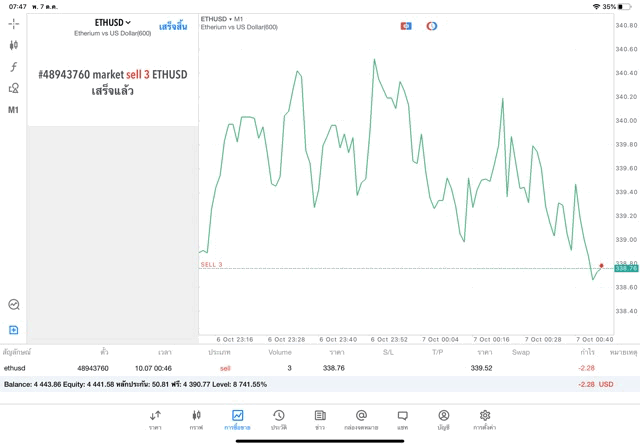Expand the ETHUSD symbol dropdown
Screen dimensions: 640x447
click(x=113, y=22)
